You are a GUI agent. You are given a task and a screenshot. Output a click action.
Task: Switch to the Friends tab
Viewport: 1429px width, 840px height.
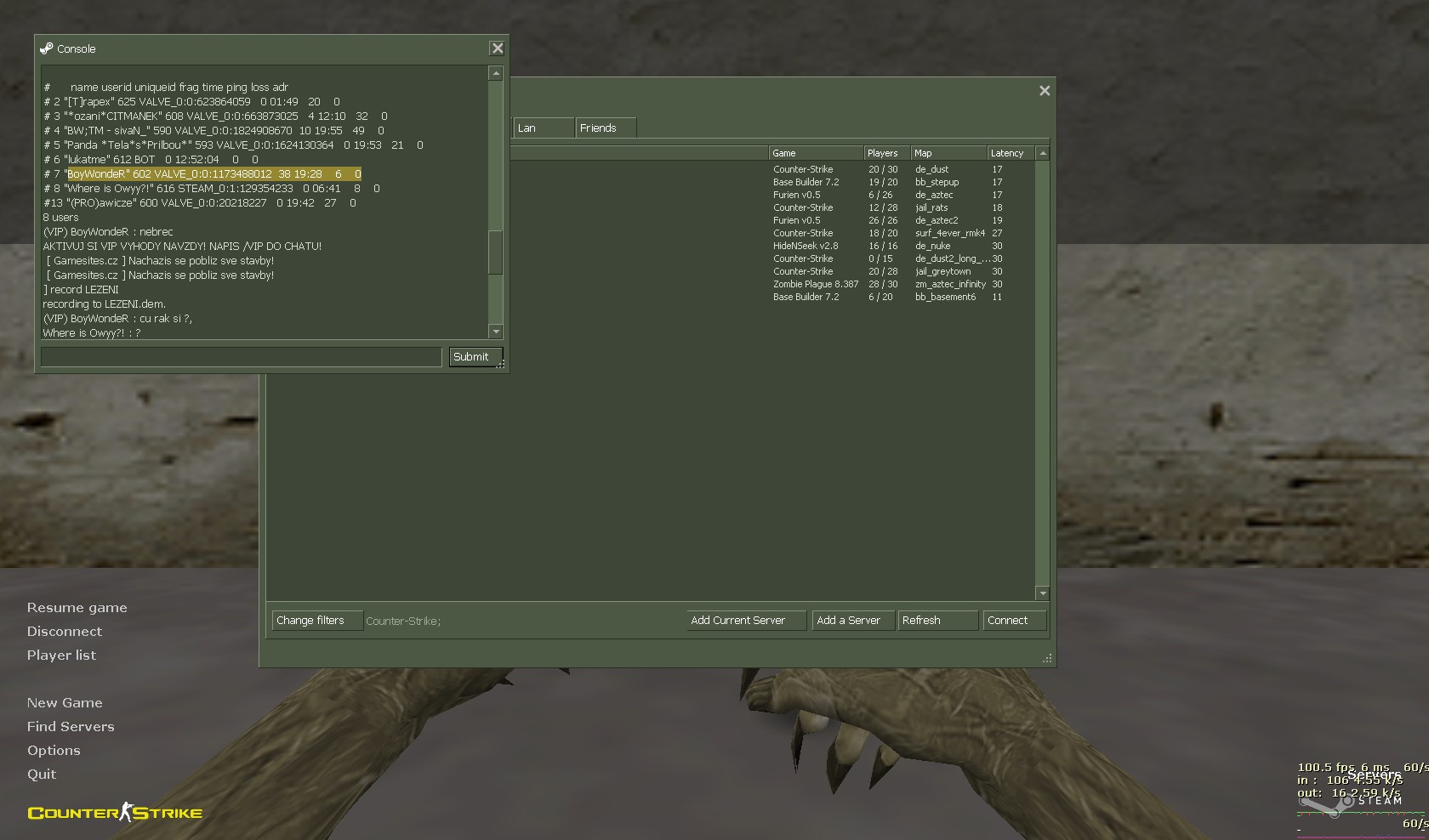click(606, 128)
